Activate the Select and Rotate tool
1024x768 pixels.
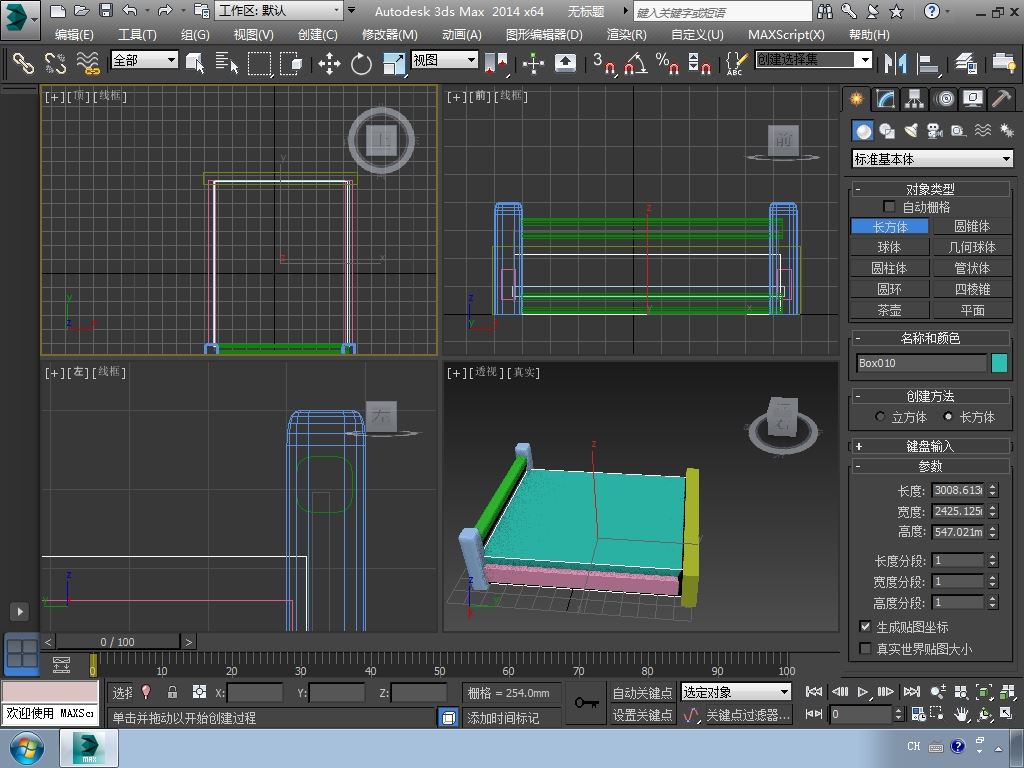point(361,63)
